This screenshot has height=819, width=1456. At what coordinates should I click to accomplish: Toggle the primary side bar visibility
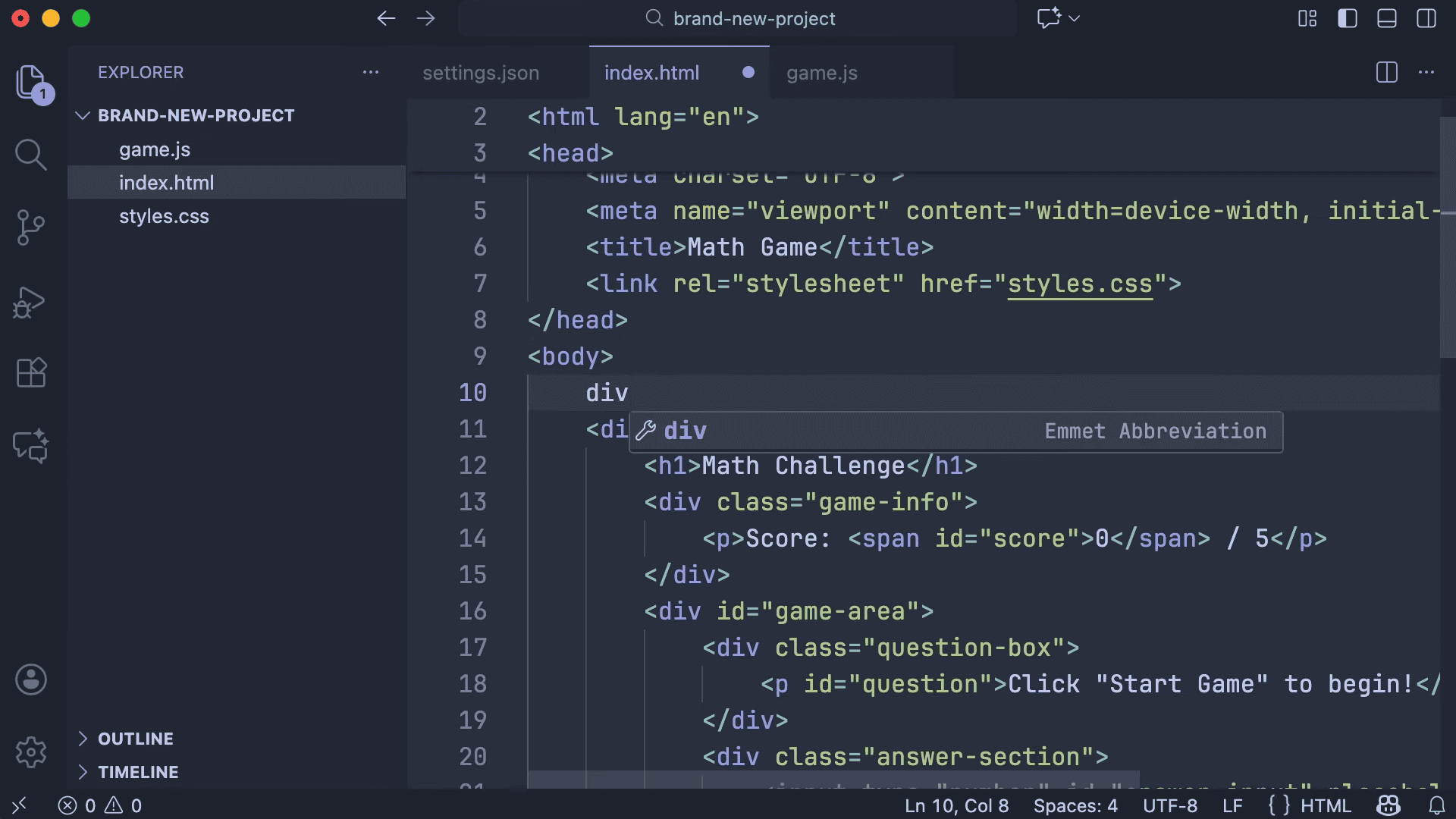(x=1347, y=18)
